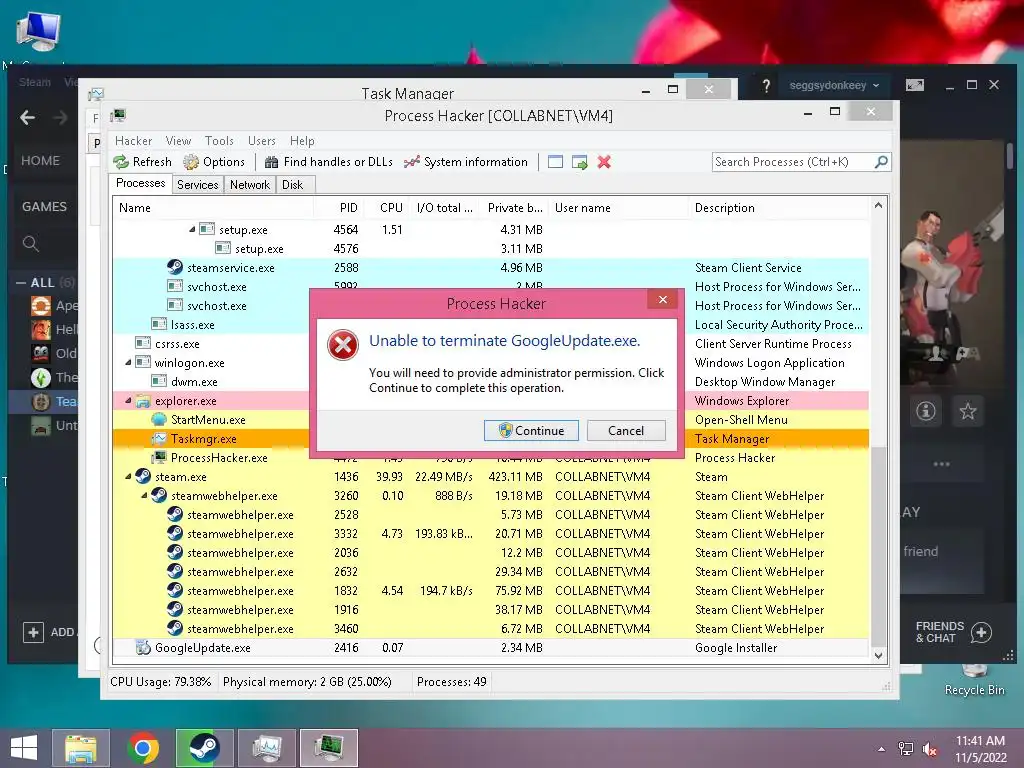1024x768 pixels.
Task: Select the GoogleUpdate.exe process icon
Action: pyautogui.click(x=143, y=647)
